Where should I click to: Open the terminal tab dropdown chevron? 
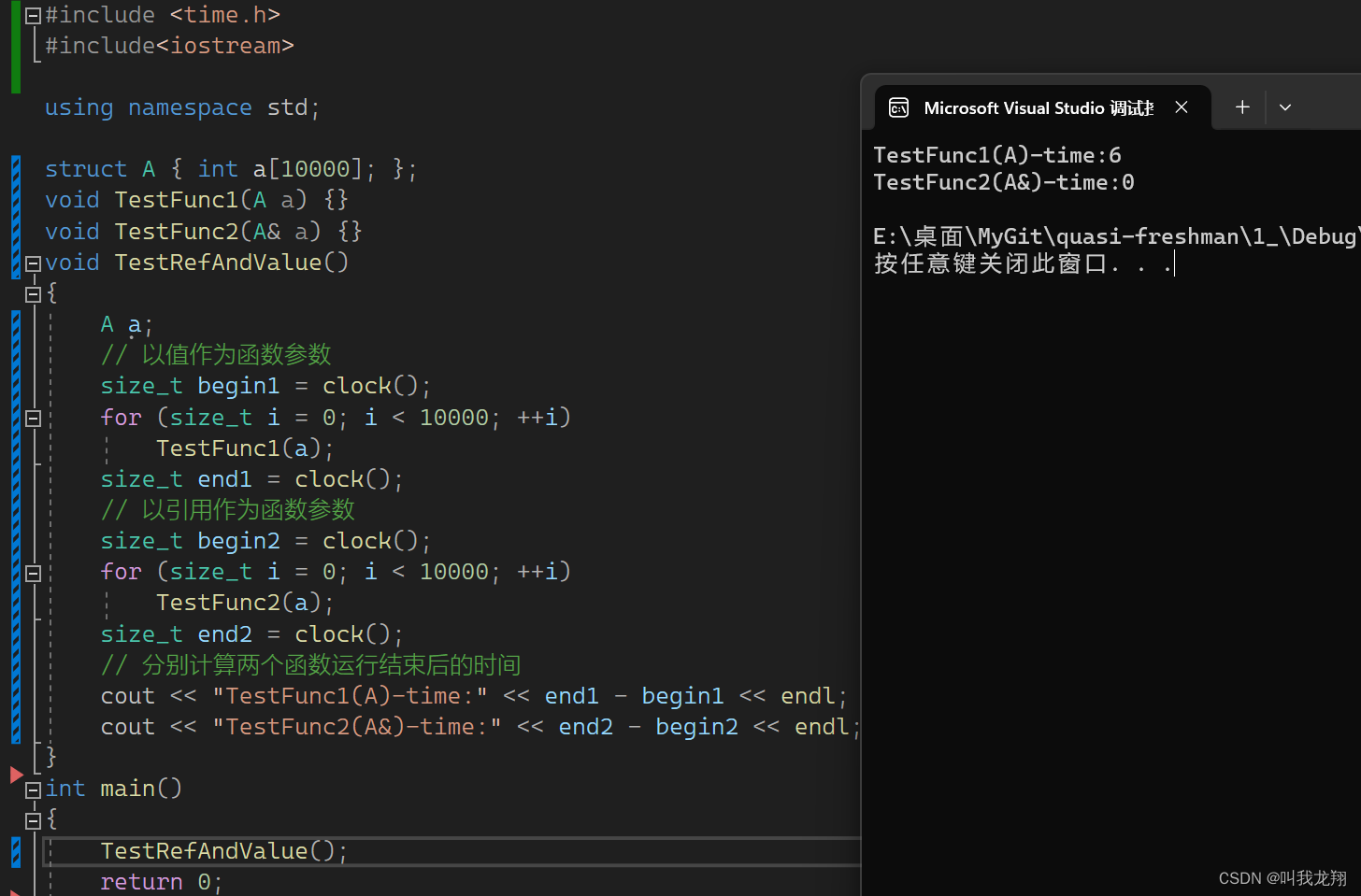coord(1285,107)
